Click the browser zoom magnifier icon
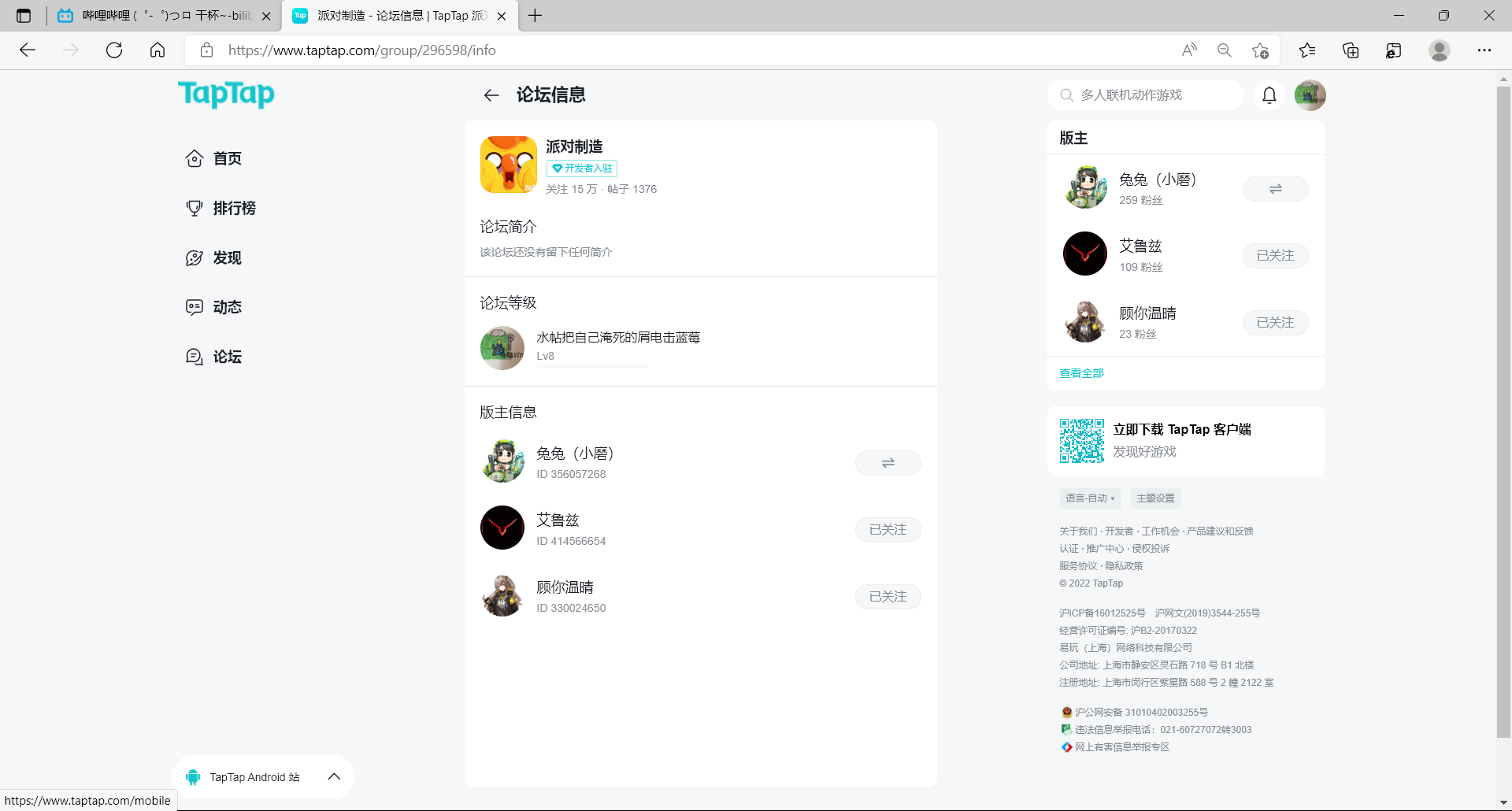1512x811 pixels. coord(1224,50)
